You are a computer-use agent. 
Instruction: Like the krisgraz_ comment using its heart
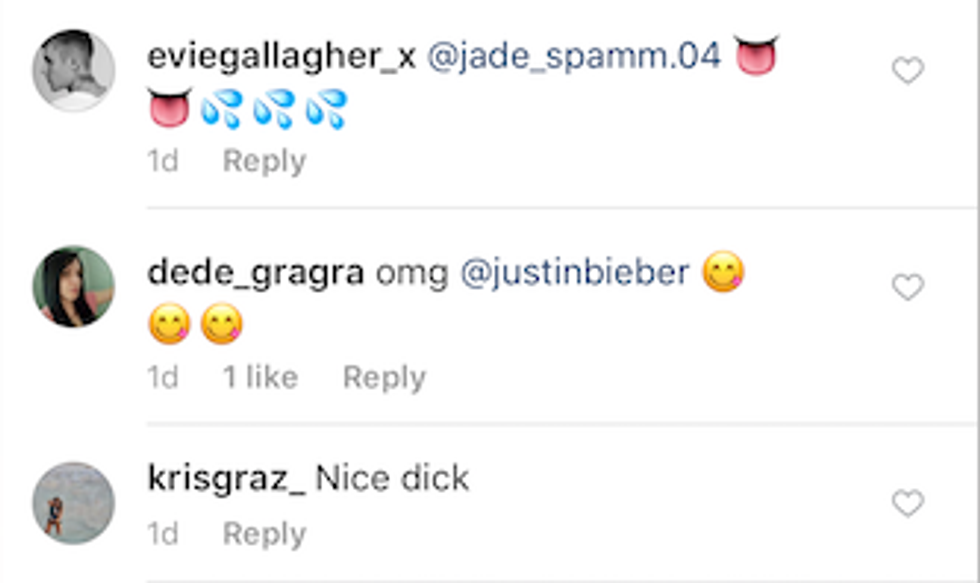coord(907,505)
